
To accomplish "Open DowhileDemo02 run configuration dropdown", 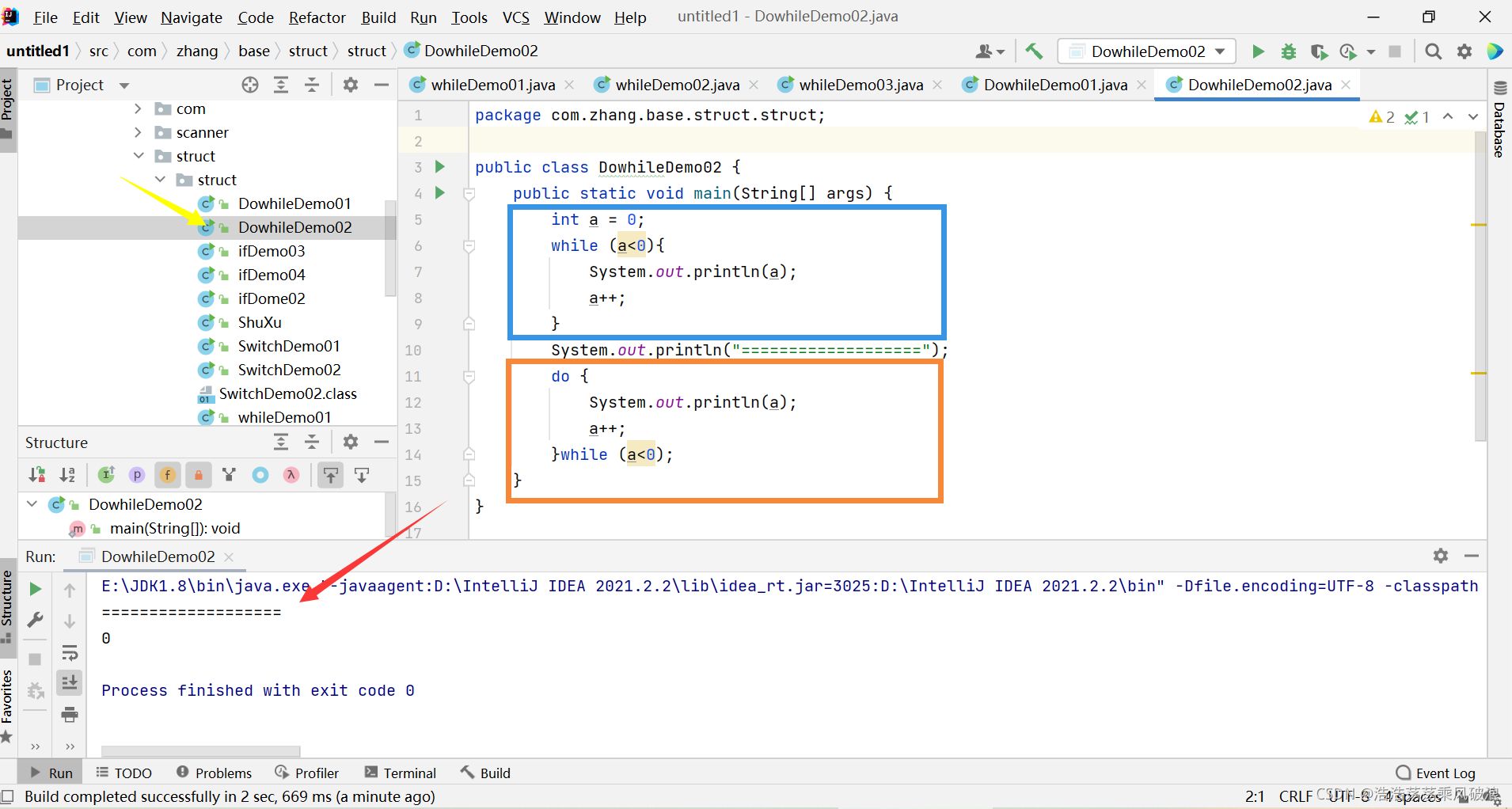I will click(1146, 51).
